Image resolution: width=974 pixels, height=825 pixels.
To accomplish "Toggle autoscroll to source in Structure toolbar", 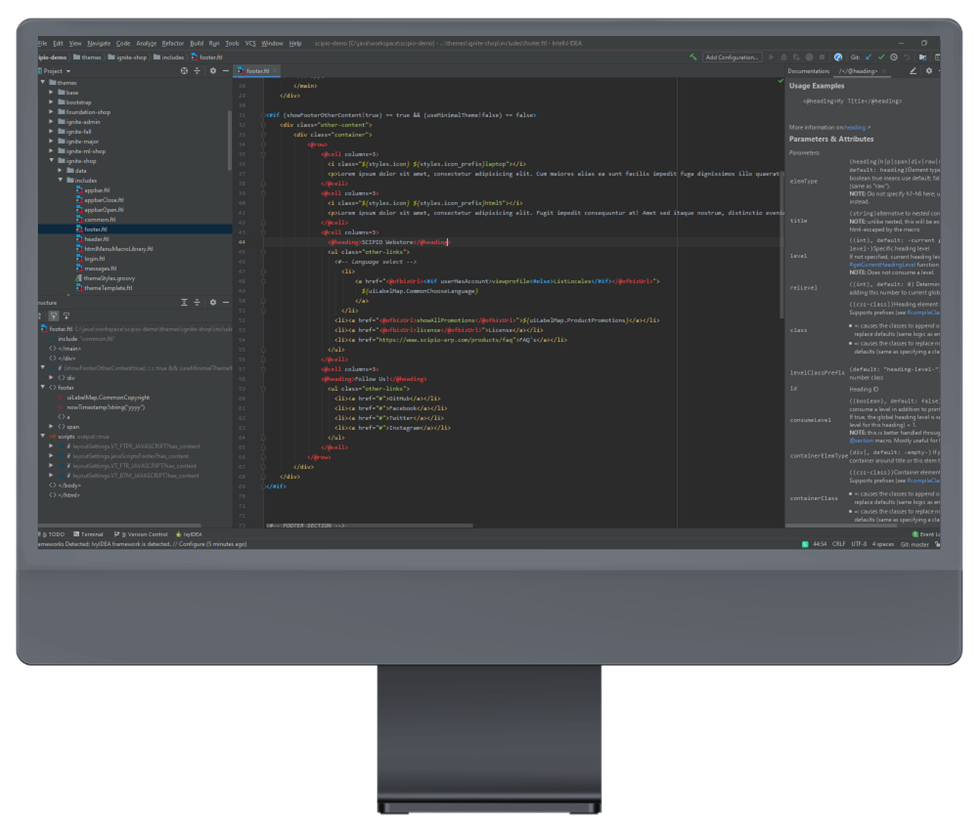I will point(54,316).
